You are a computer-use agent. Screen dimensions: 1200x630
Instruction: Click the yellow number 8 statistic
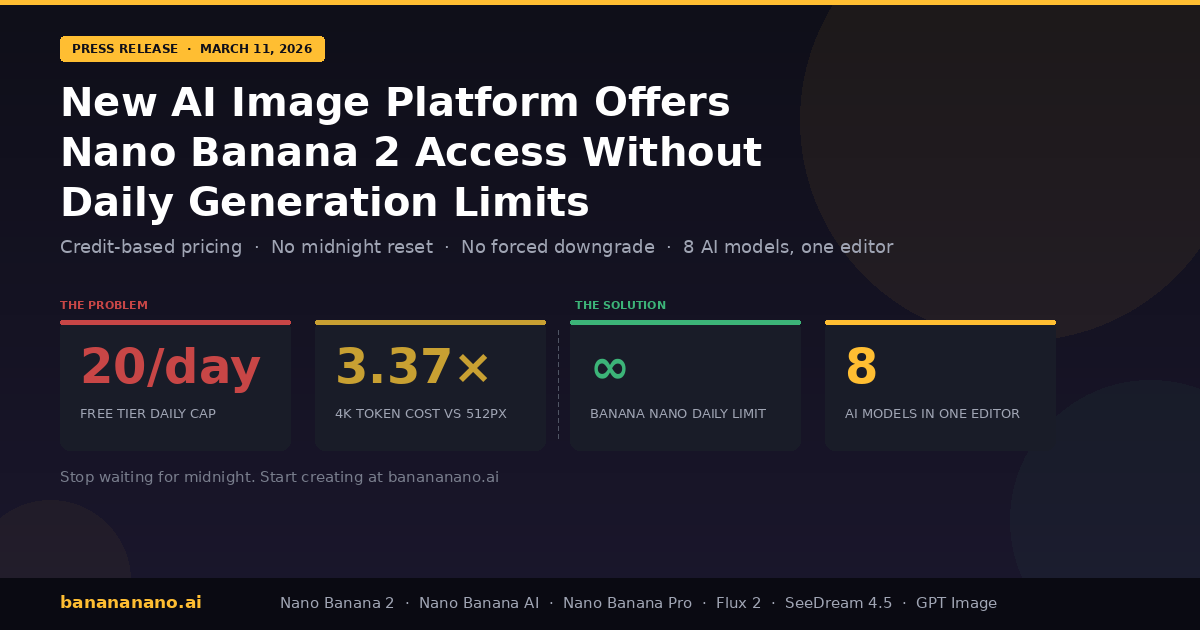point(861,367)
